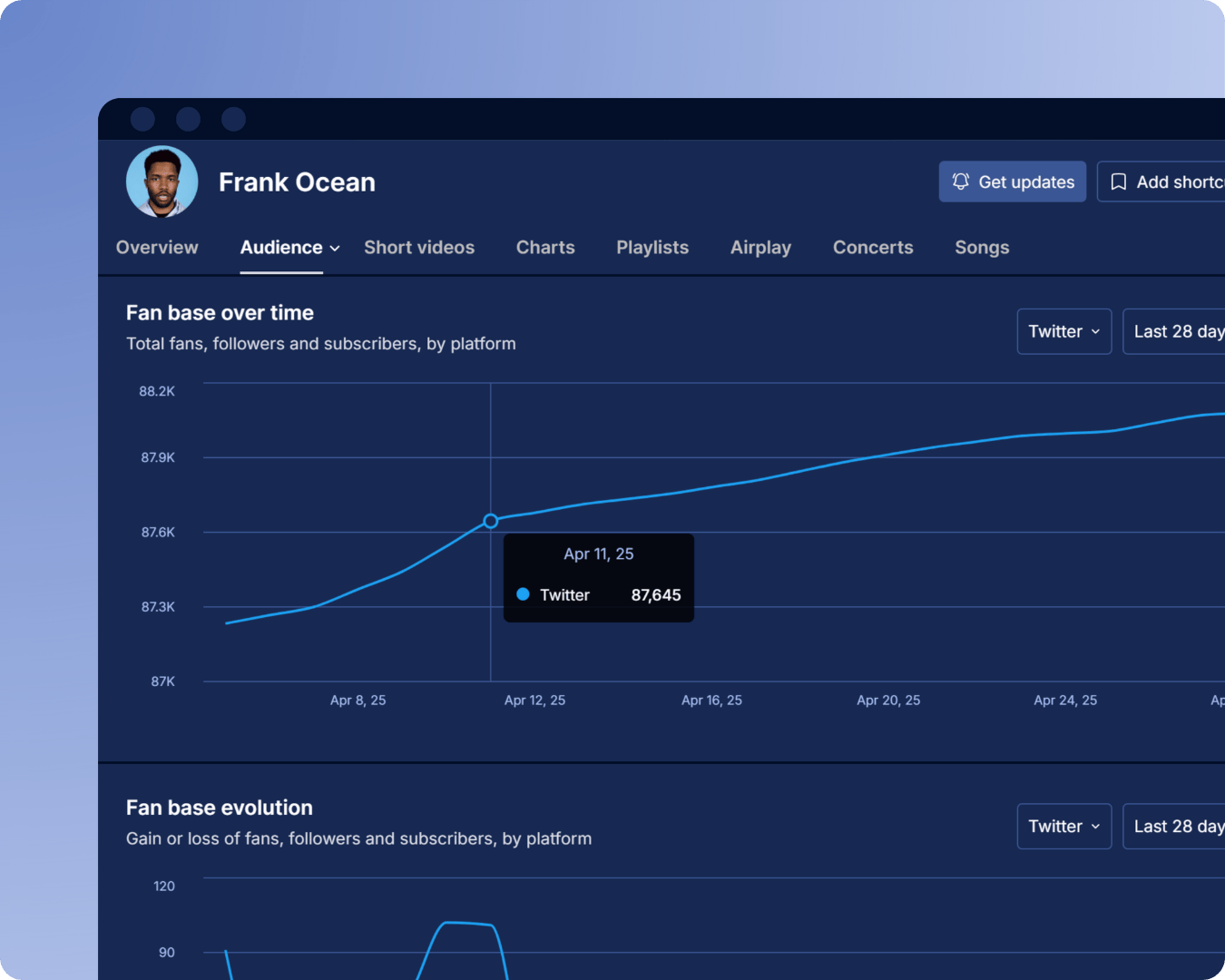Click the blue Twitter legend dot in tooltip
Screen dimensions: 1225x980
pos(523,594)
